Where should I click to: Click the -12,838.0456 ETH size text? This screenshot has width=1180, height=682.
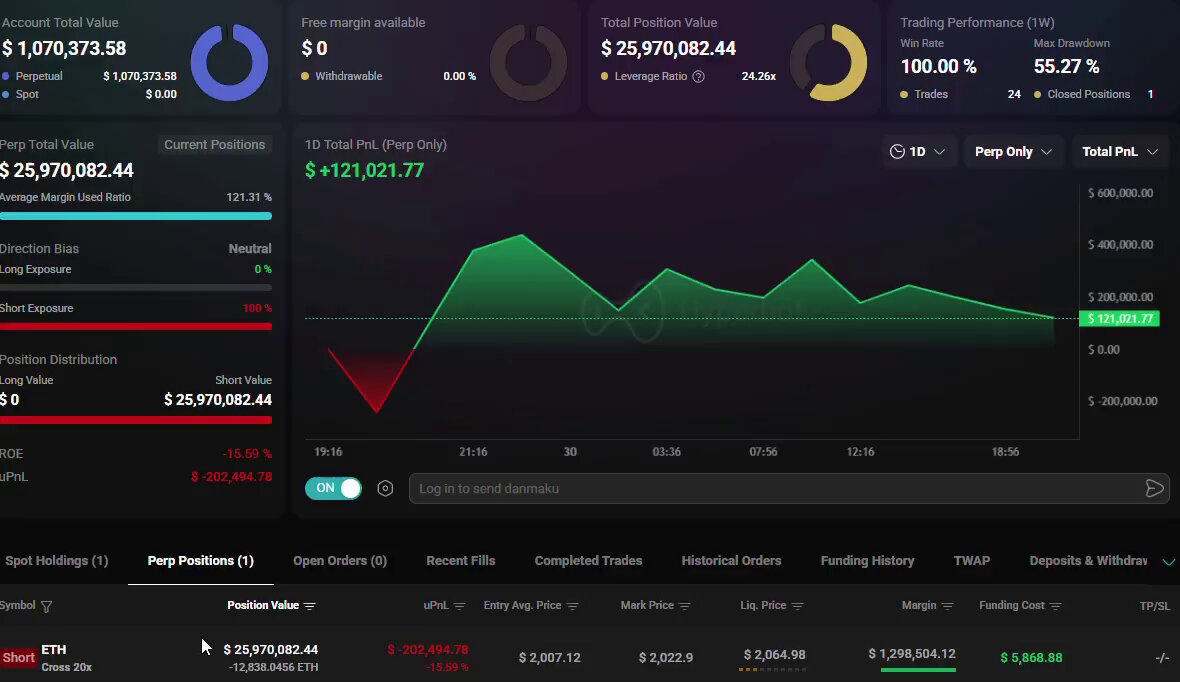[x=273, y=667]
